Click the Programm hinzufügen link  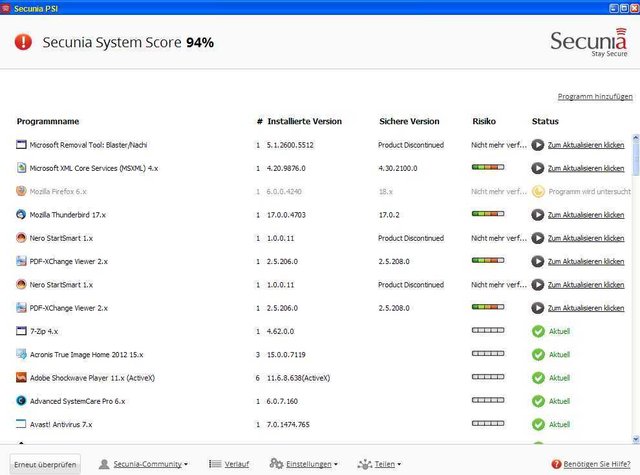point(595,96)
